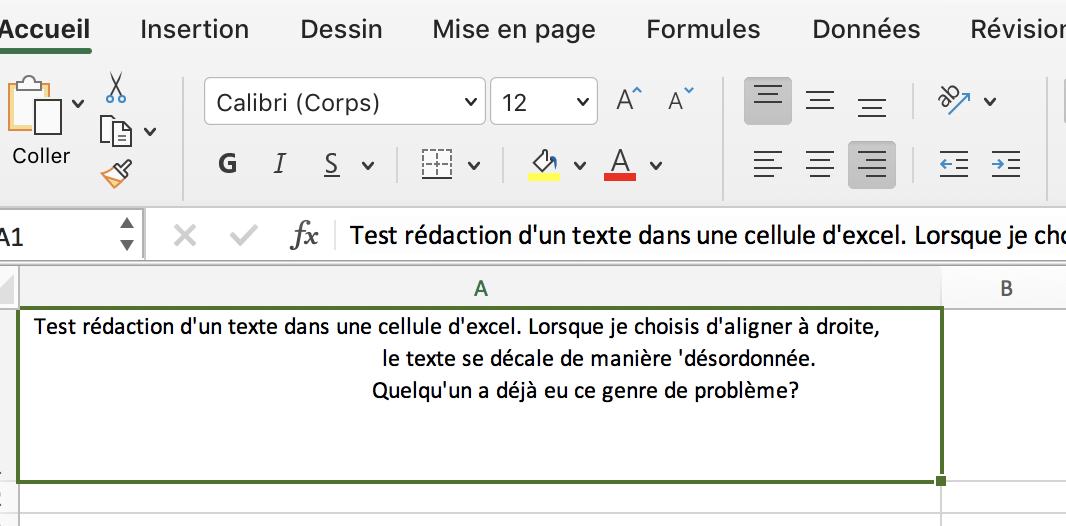Click into the formula bar text
The width and height of the screenshot is (1066, 526).
coord(707,236)
